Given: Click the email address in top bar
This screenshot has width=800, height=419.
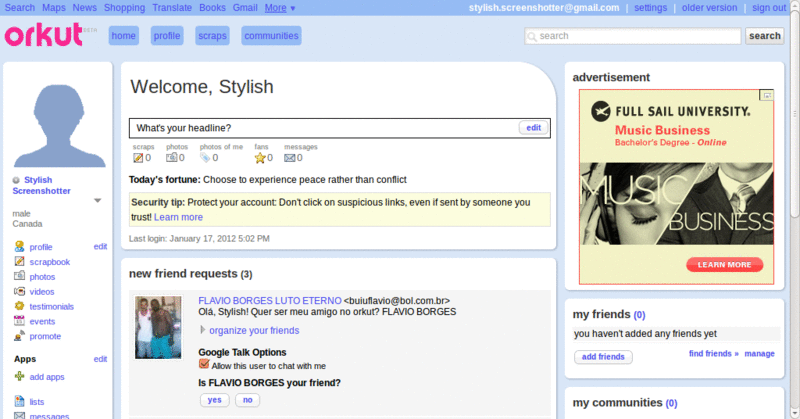Looking at the screenshot, I should 544,8.
